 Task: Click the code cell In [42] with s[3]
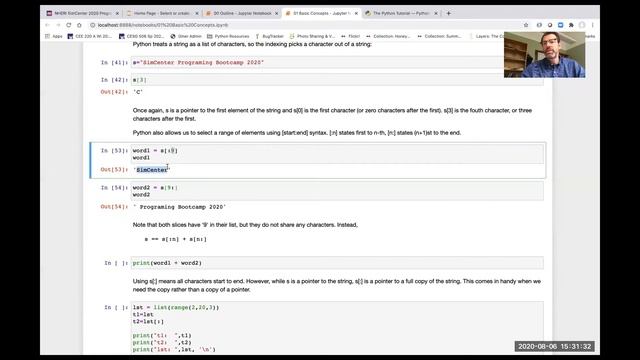click(337, 80)
